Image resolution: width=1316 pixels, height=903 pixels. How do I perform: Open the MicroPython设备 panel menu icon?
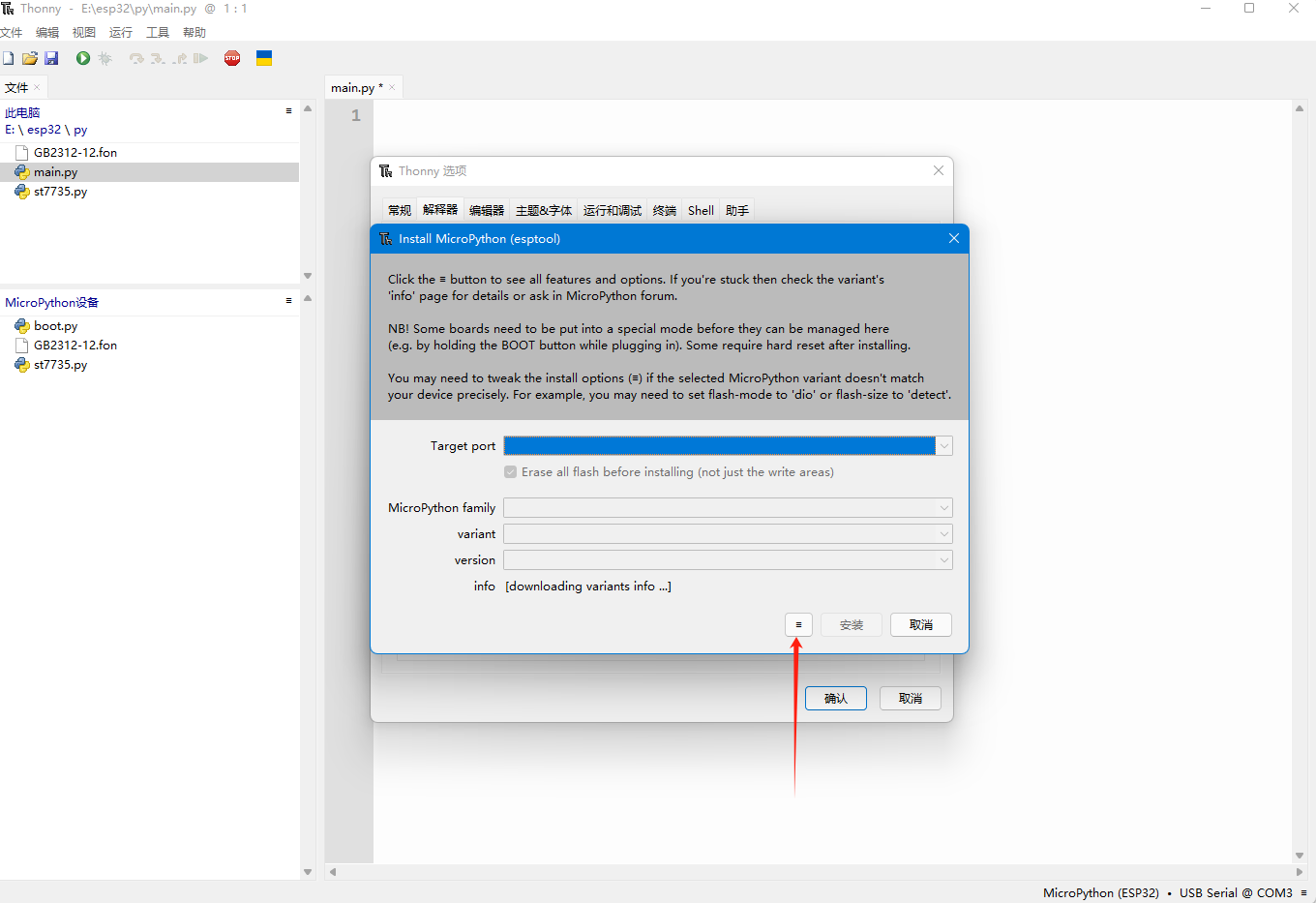click(x=288, y=301)
